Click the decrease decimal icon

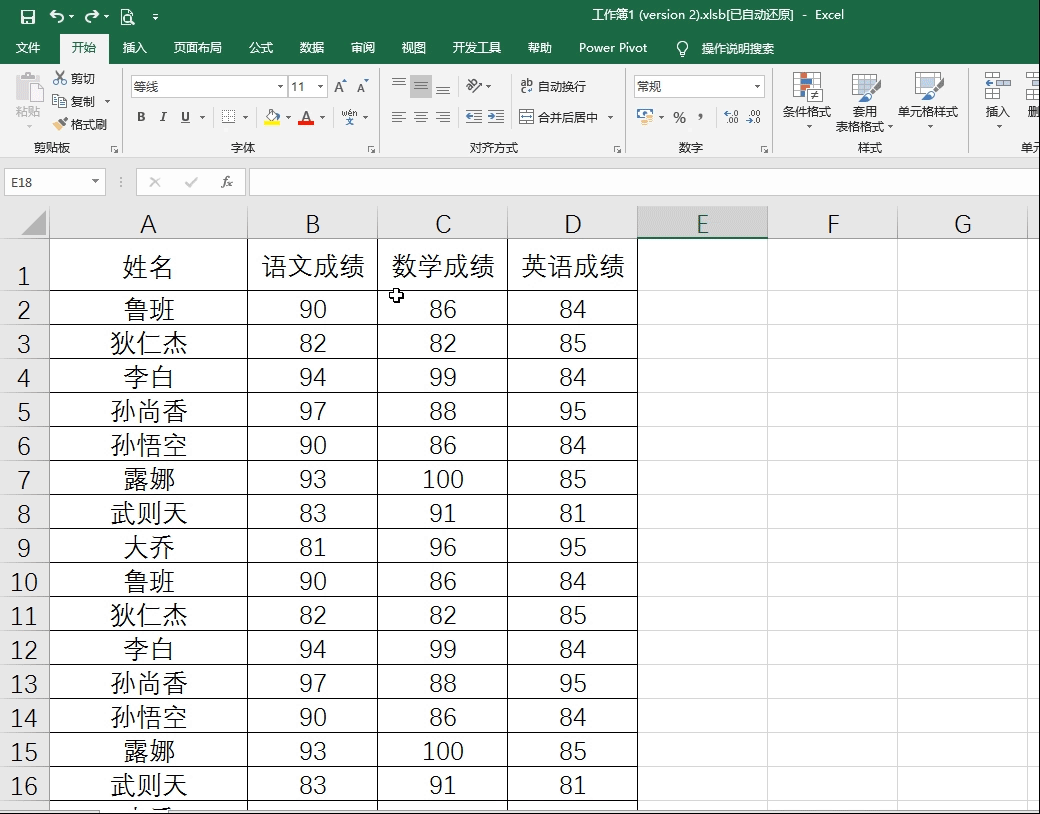[x=754, y=117]
